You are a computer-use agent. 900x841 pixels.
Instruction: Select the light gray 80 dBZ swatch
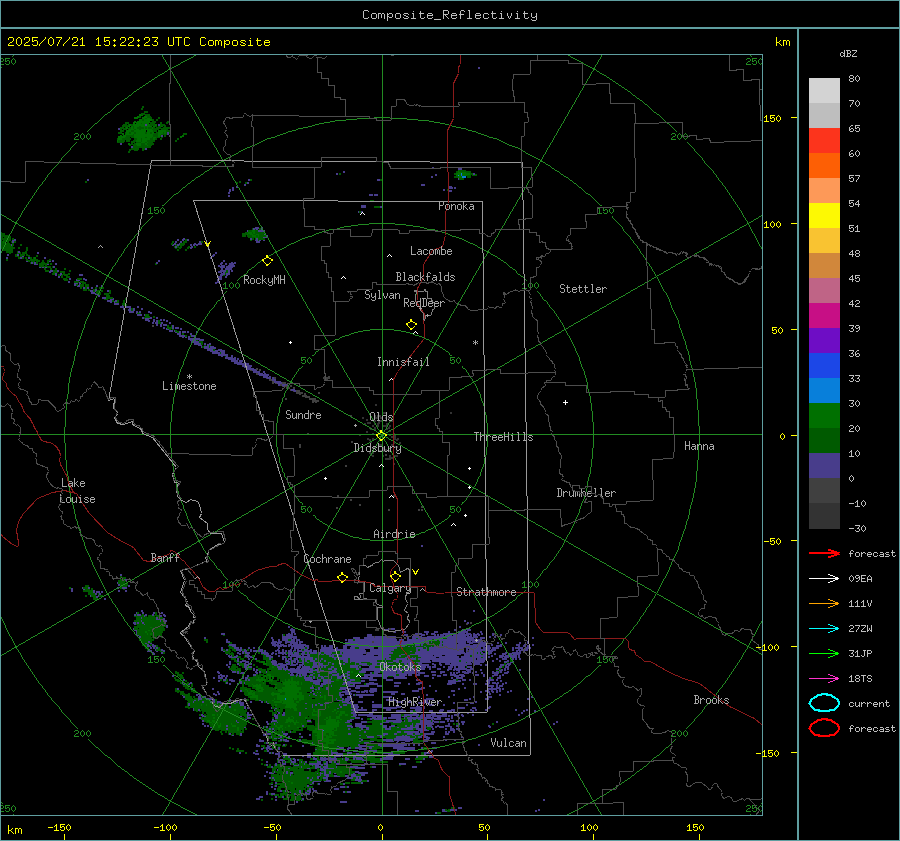(x=824, y=90)
